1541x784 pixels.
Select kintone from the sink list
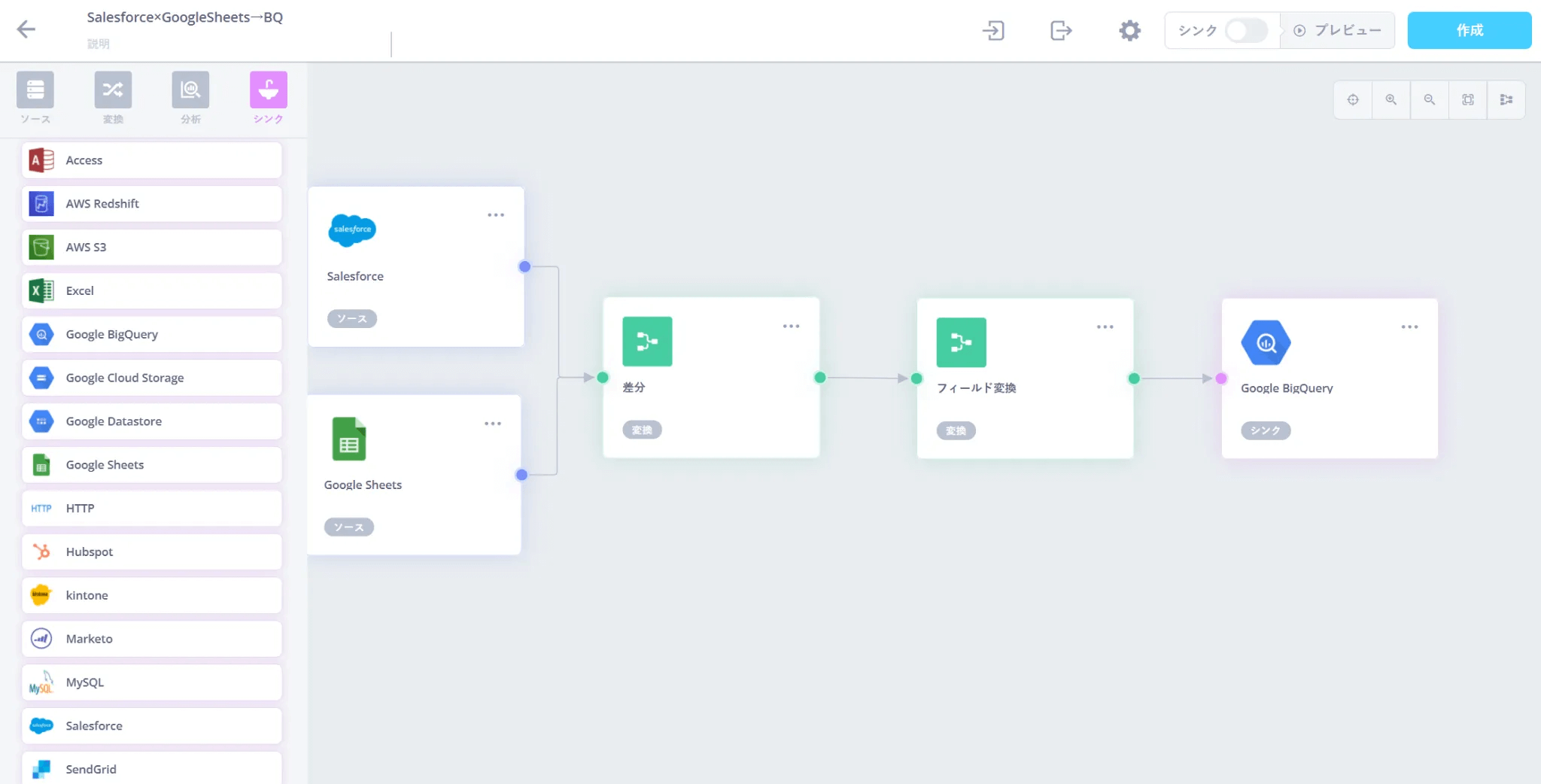(152, 595)
